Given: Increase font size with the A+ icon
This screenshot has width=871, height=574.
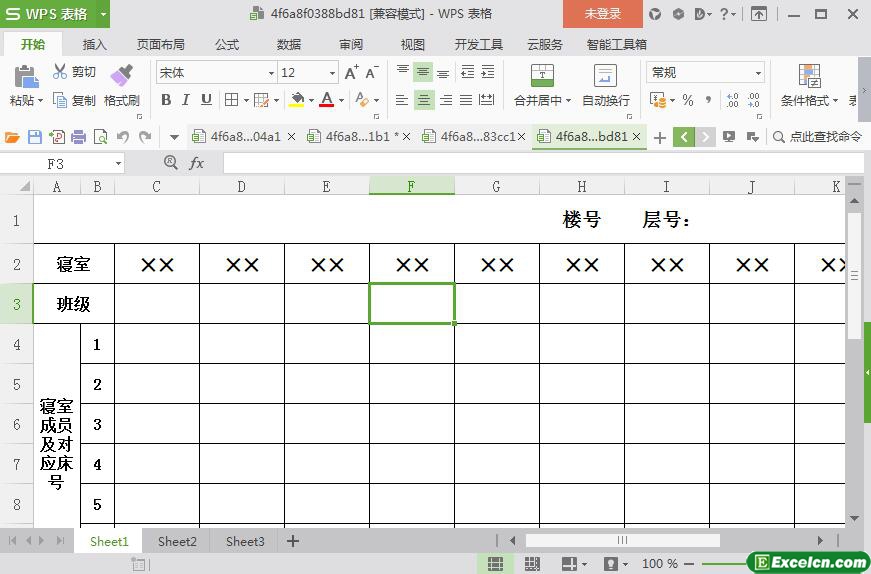Looking at the screenshot, I should (352, 72).
